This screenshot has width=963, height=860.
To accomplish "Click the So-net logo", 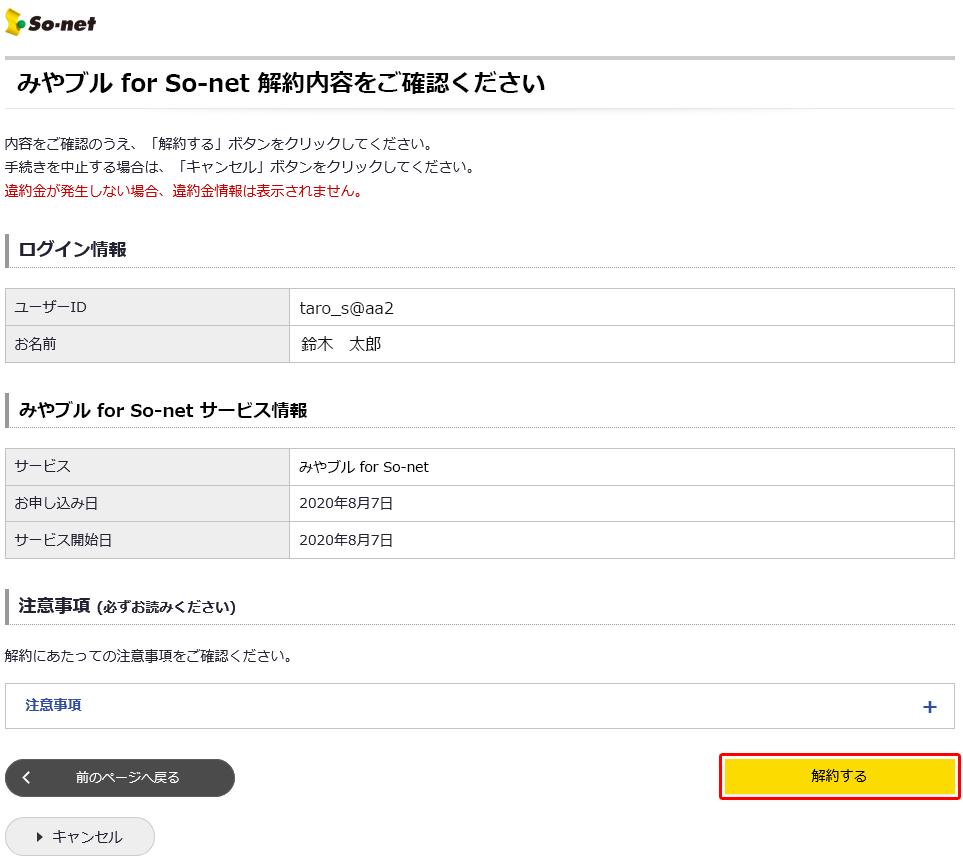I will (x=51, y=23).
